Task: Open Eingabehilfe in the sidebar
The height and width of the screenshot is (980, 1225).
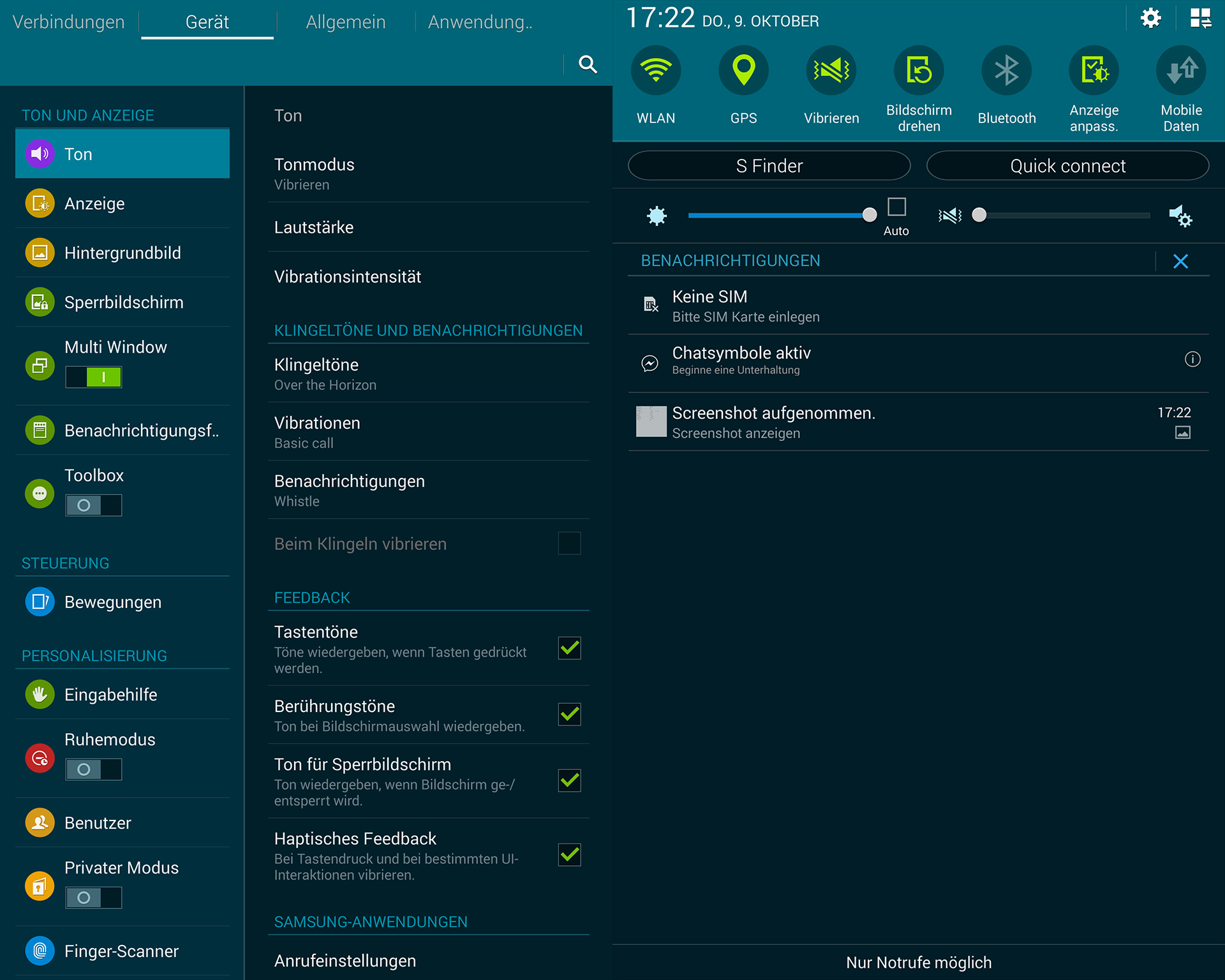Action: 122,694
